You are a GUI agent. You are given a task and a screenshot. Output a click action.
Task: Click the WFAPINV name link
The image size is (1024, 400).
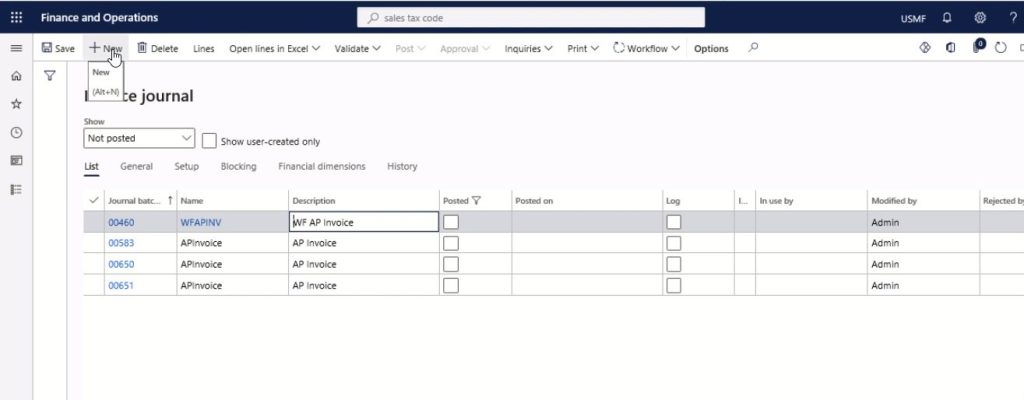click(201, 222)
